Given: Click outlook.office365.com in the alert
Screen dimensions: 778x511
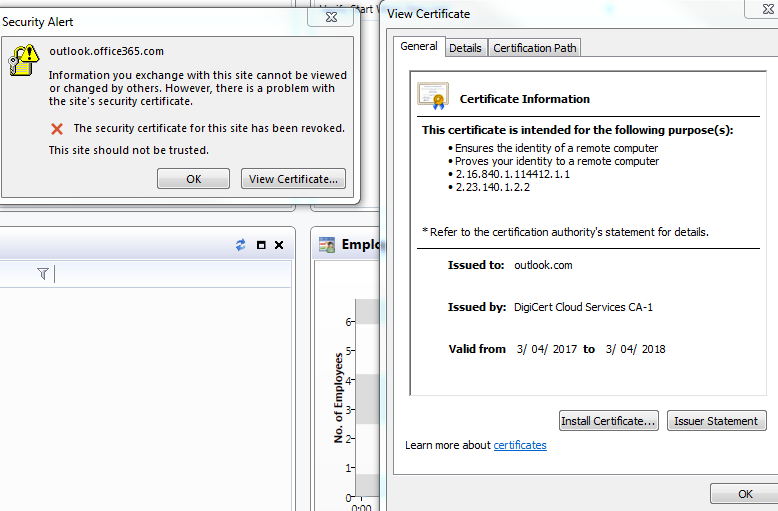Looking at the screenshot, I should tap(106, 51).
